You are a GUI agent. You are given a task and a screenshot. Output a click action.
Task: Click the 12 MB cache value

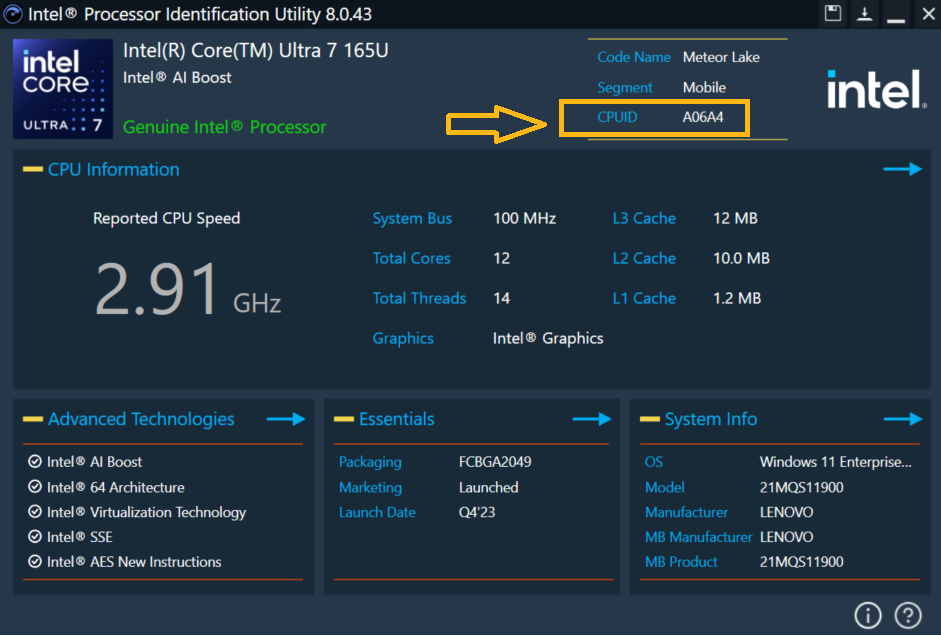(735, 218)
